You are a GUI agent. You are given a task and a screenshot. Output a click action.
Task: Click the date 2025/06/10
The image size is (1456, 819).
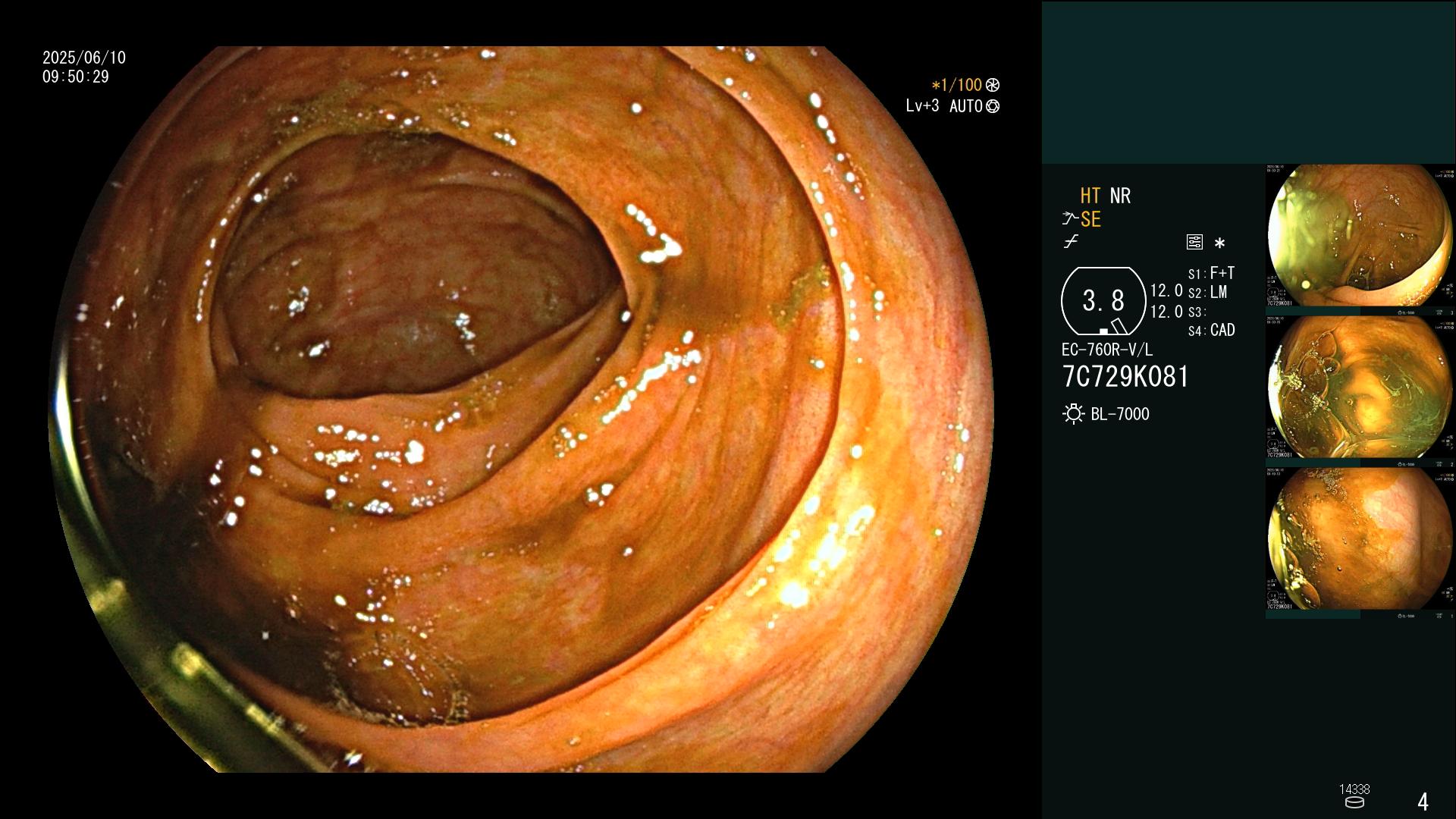point(84,58)
